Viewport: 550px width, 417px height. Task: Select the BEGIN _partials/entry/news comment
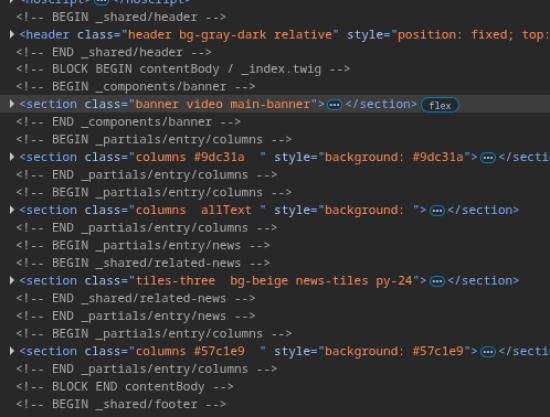[143, 246]
